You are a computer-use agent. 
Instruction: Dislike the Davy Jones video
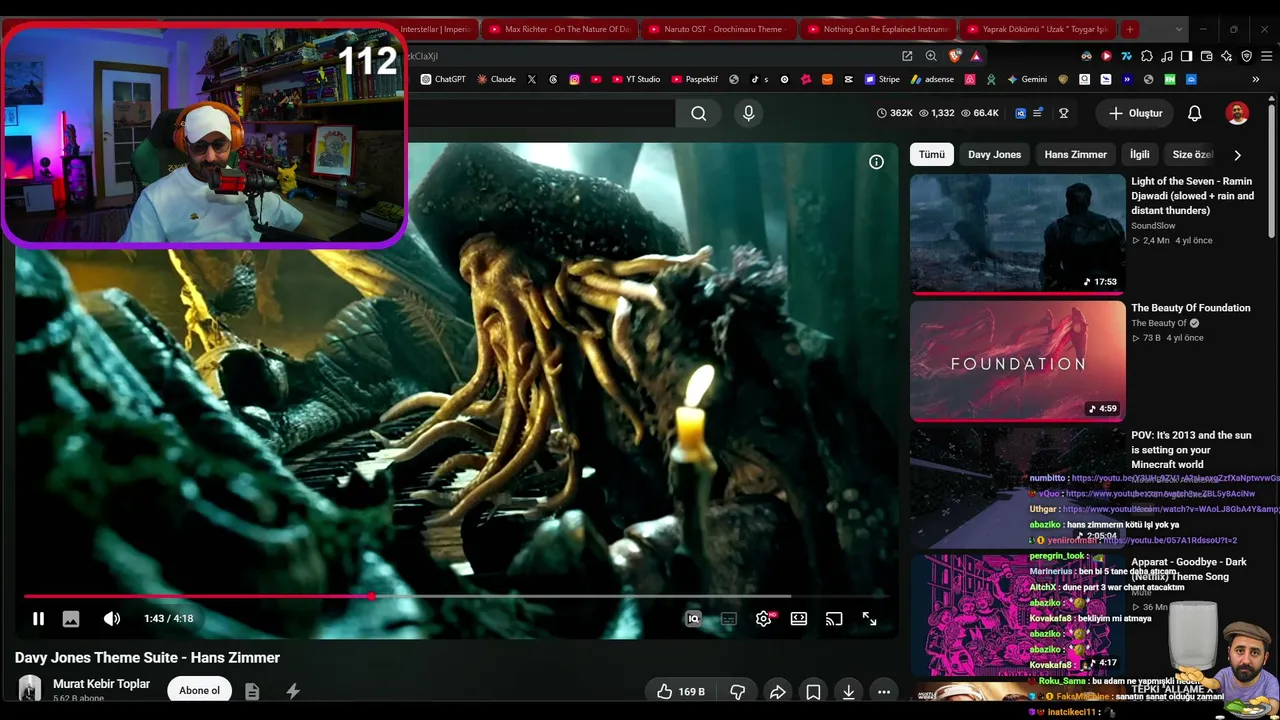(x=738, y=691)
